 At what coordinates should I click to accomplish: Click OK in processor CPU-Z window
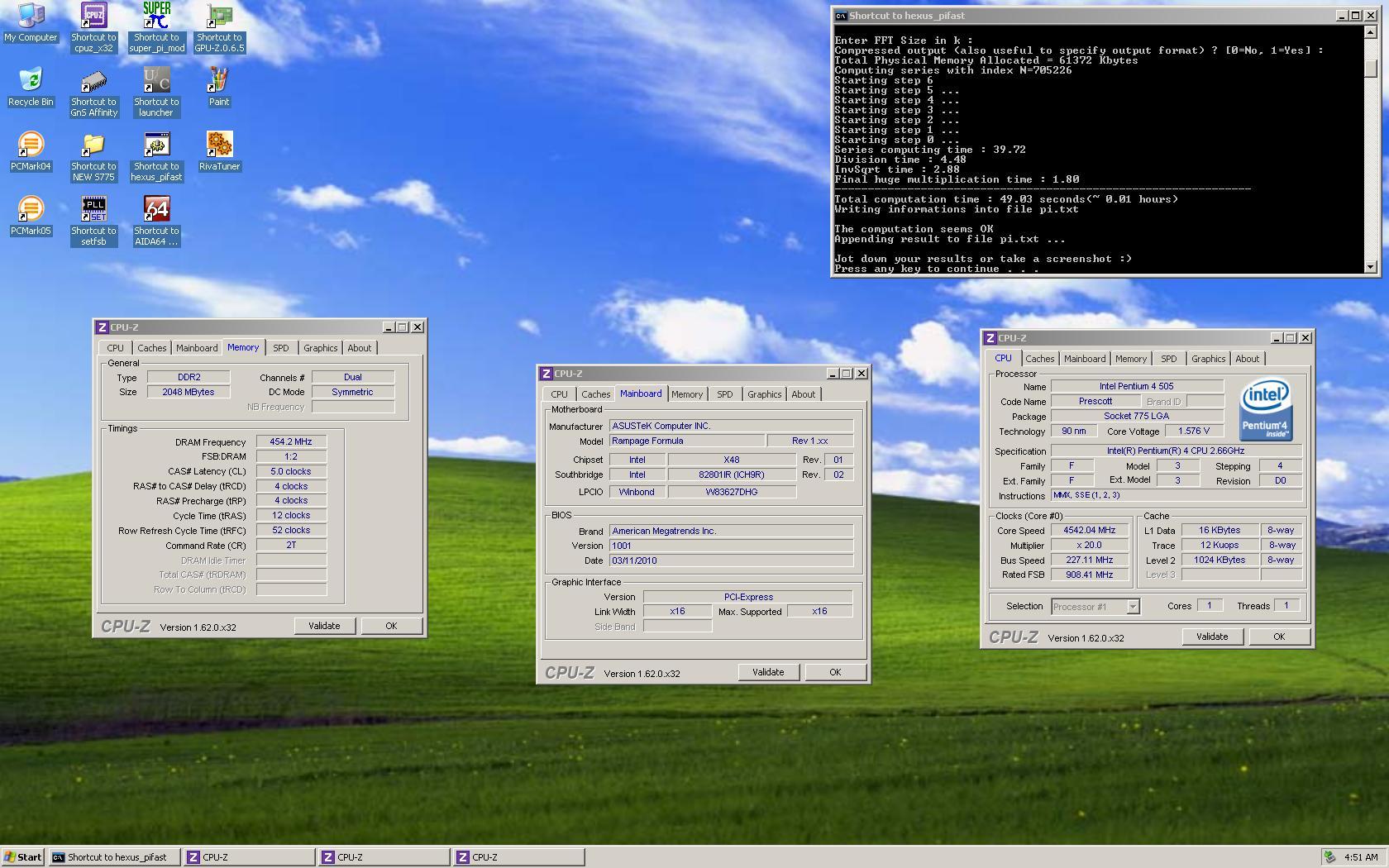point(1279,637)
